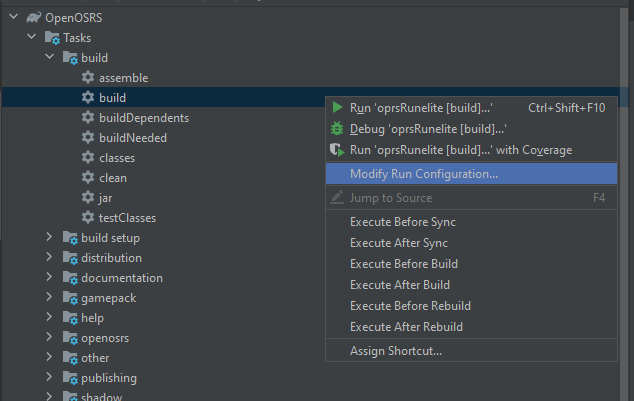Click the OpenOSRS Gradle elephant icon
This screenshot has width=634, height=401.
pos(34,17)
